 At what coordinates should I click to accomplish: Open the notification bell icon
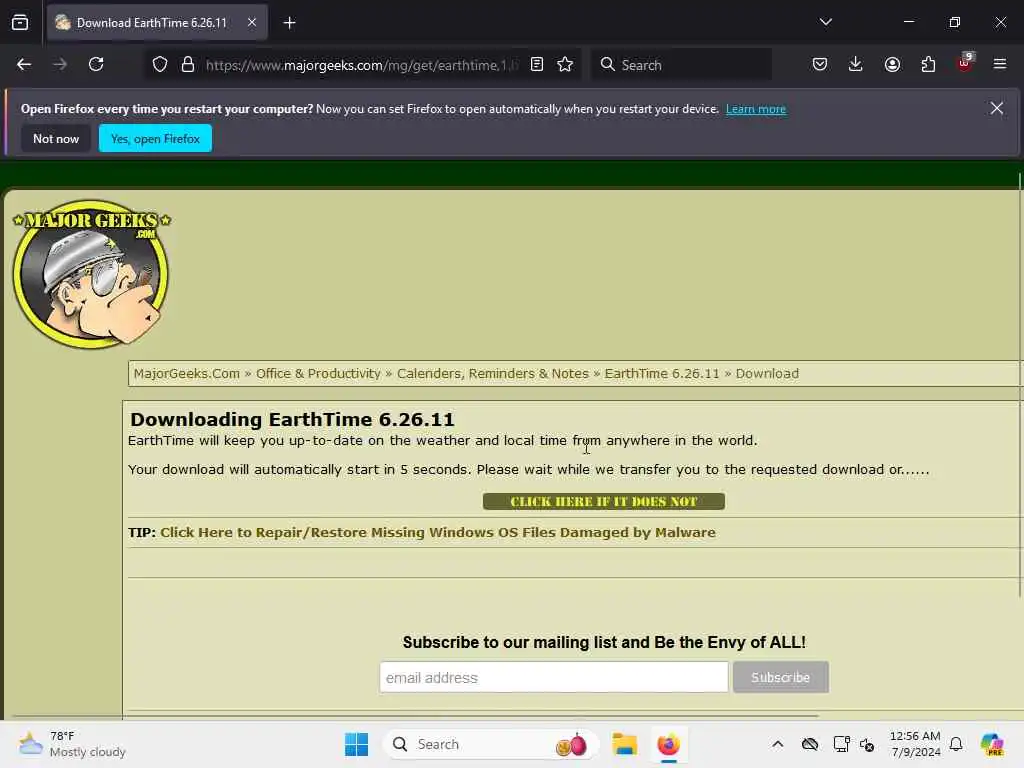[956, 744]
